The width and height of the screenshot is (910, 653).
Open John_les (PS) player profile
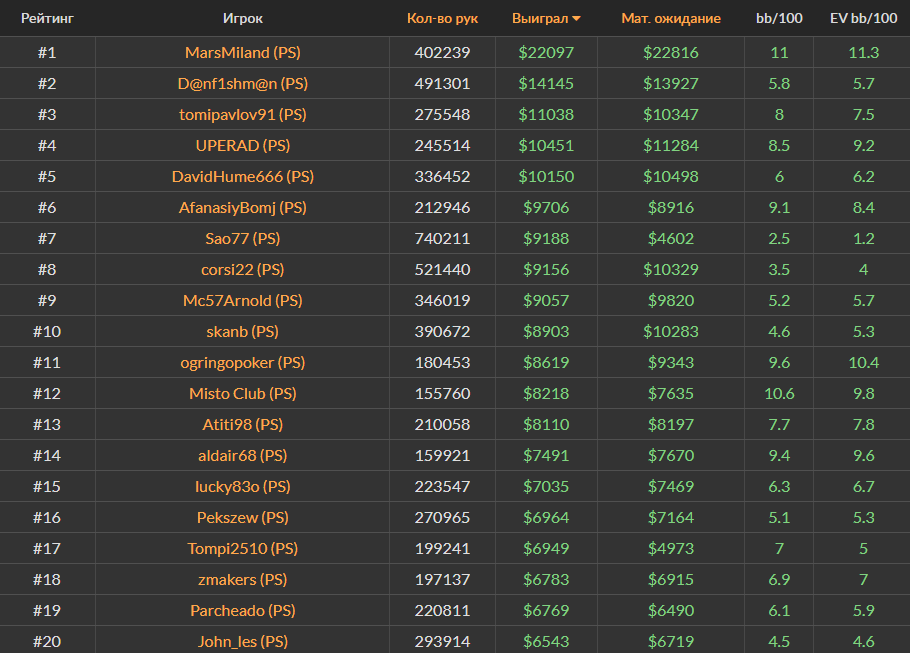pyautogui.click(x=242, y=641)
